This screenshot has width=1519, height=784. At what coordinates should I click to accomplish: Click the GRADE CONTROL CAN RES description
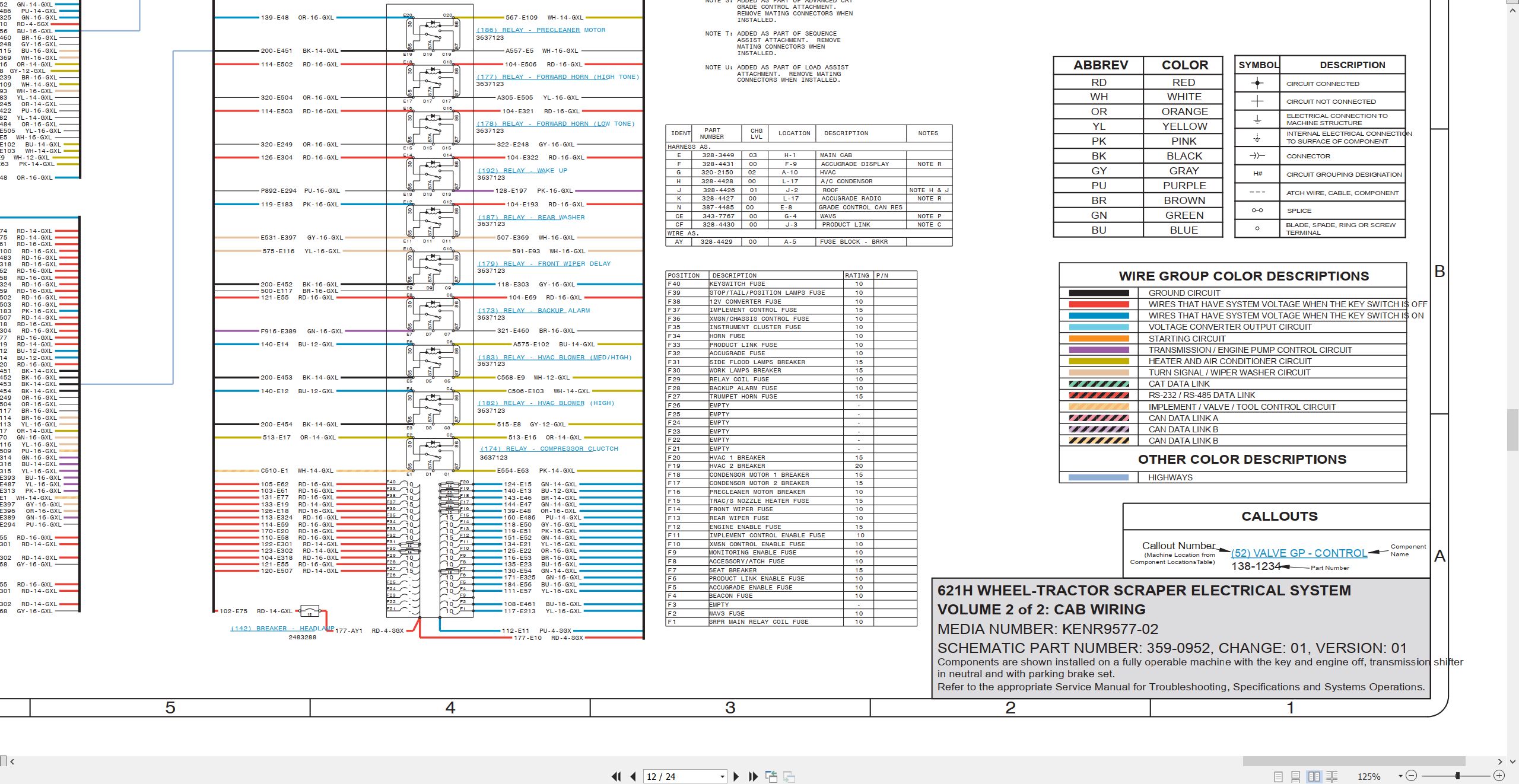[x=860, y=208]
